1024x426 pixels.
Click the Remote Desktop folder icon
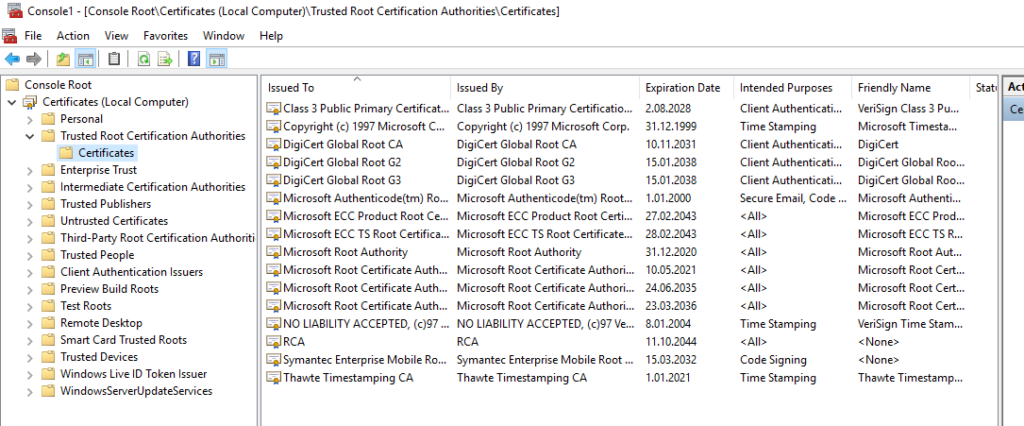click(48, 323)
